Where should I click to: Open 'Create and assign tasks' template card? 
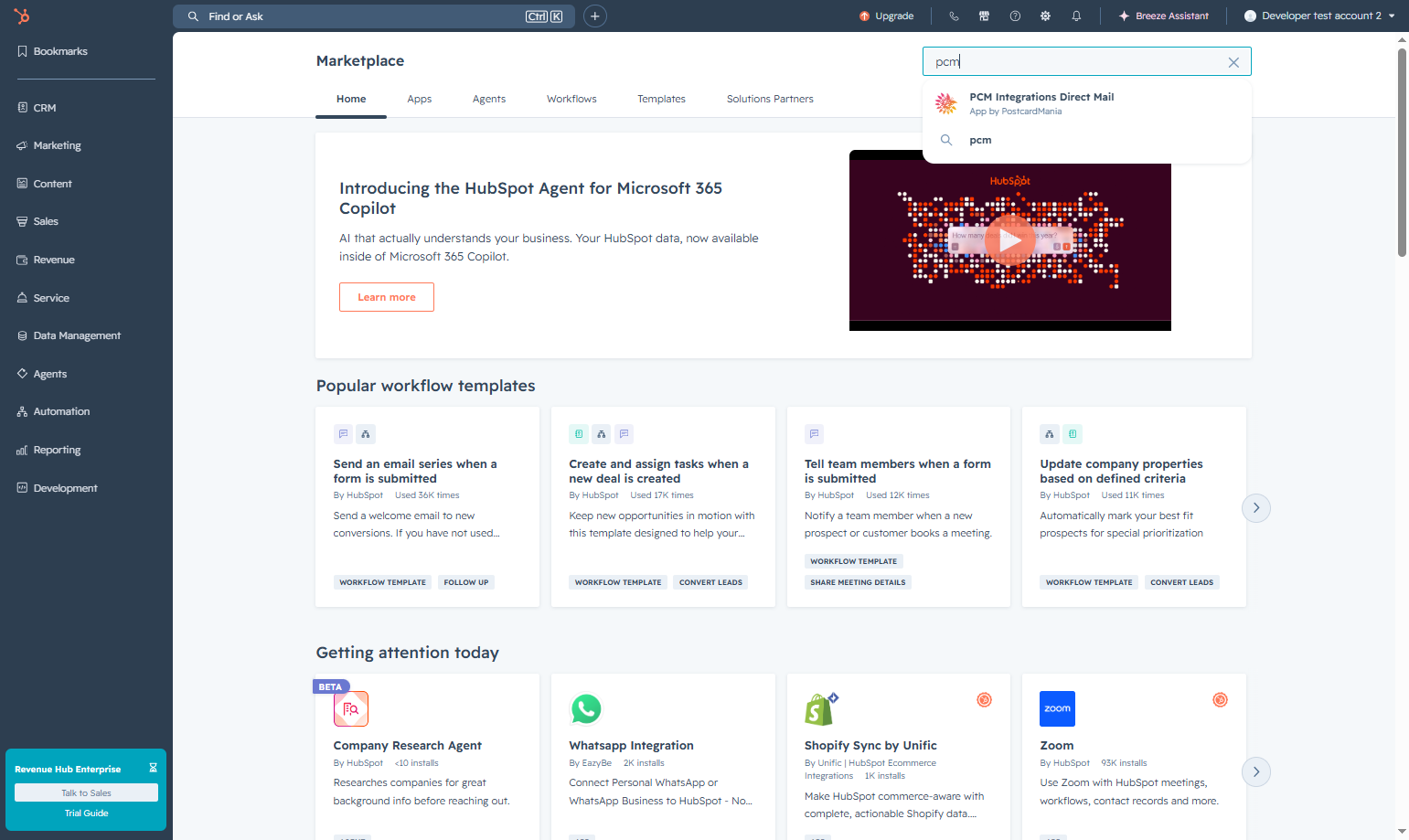[x=663, y=506]
